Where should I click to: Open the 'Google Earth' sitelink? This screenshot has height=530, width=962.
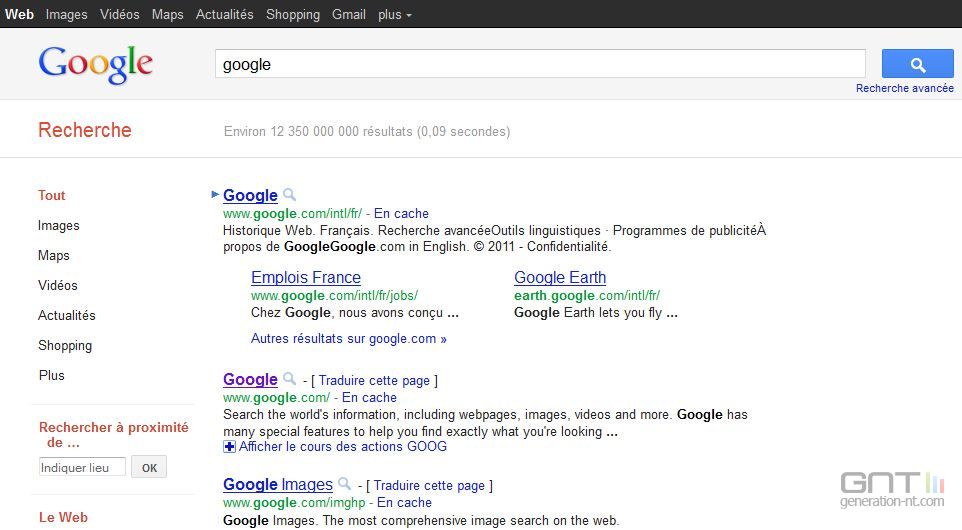pyautogui.click(x=560, y=277)
